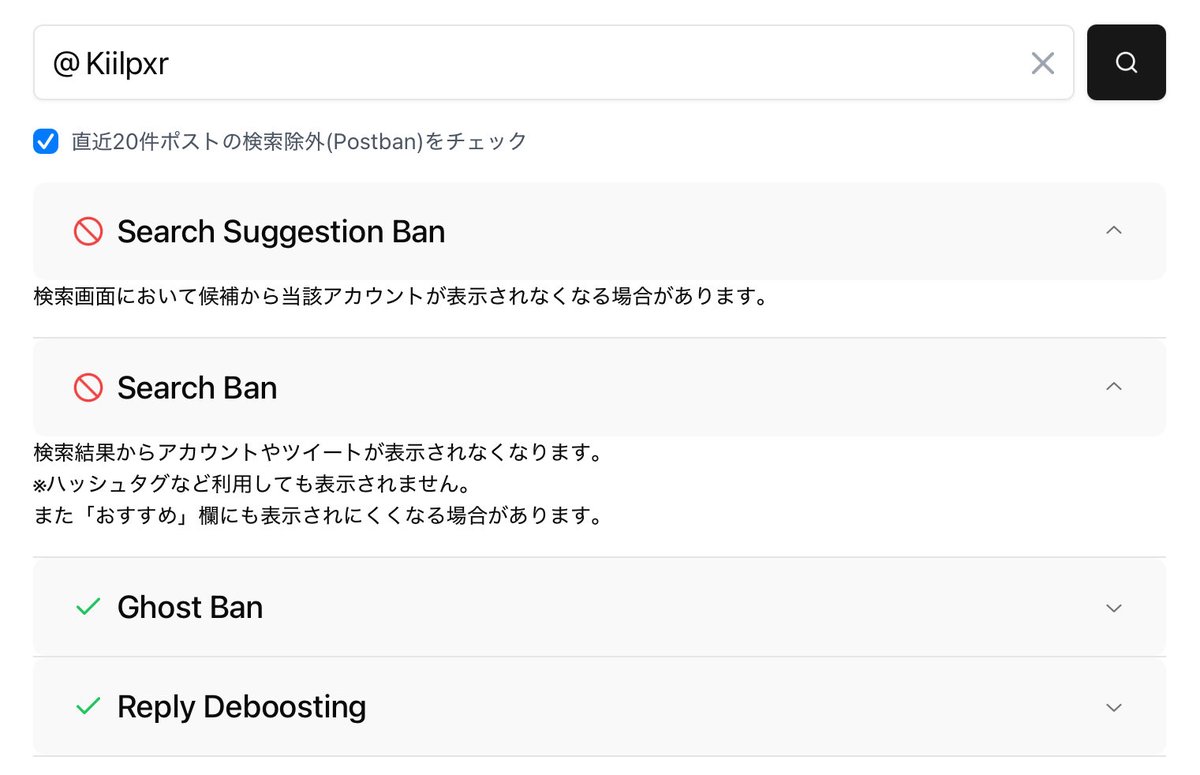Click the Search Suggestion Ban heading
Image resolution: width=1200 pixels, height=775 pixels.
coord(281,232)
